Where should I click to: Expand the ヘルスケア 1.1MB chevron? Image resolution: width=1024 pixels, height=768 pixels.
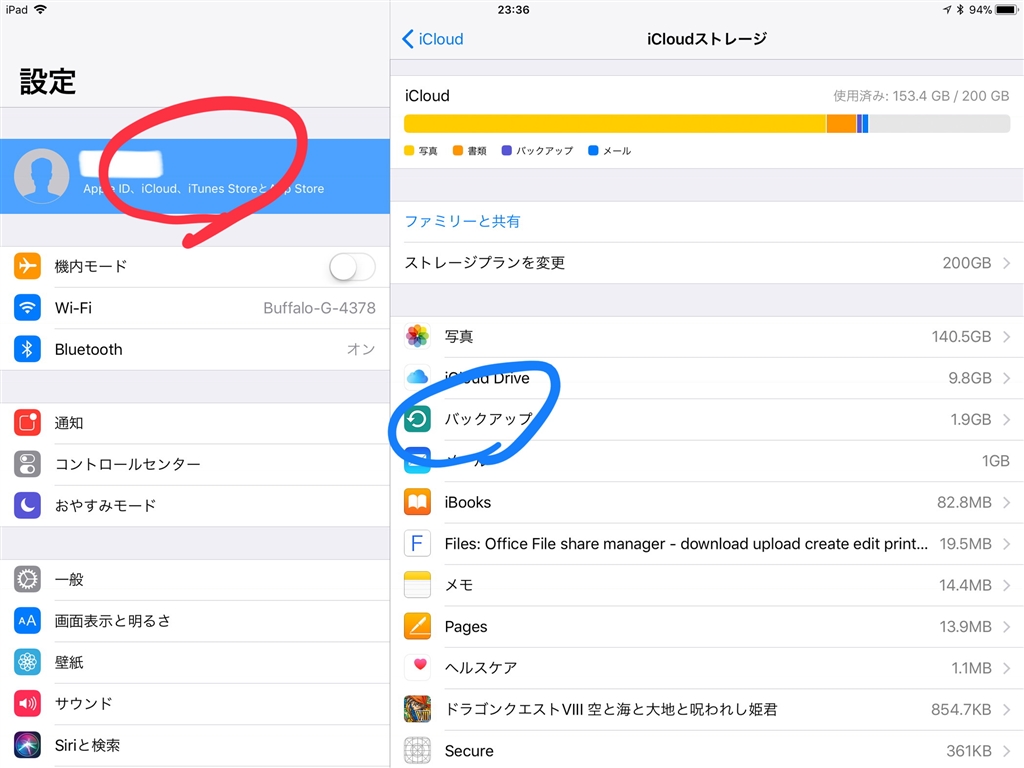click(x=1006, y=667)
